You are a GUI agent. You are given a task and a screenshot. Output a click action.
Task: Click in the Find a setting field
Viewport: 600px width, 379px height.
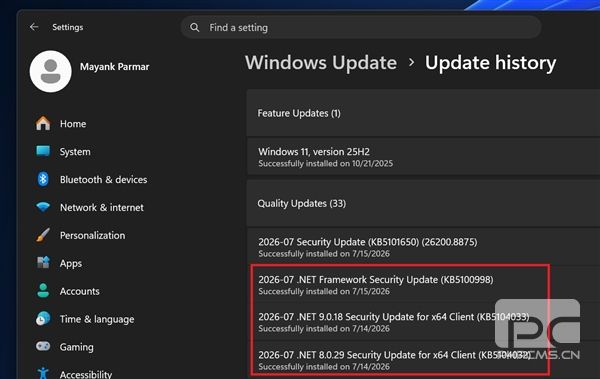pyautogui.click(x=361, y=28)
